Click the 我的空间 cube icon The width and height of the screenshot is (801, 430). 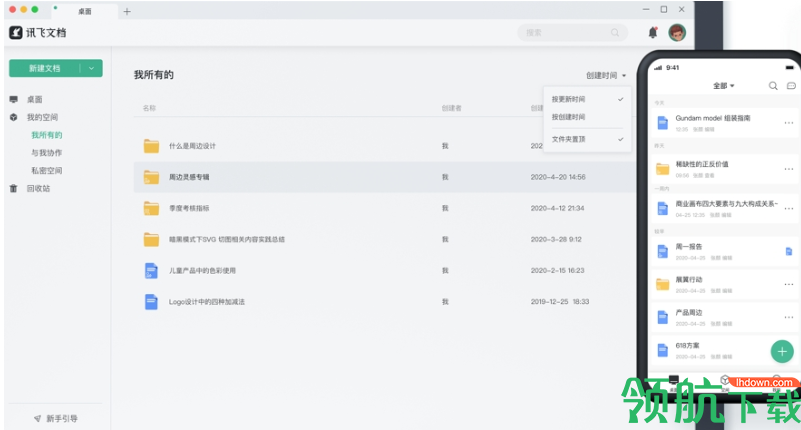tap(14, 117)
